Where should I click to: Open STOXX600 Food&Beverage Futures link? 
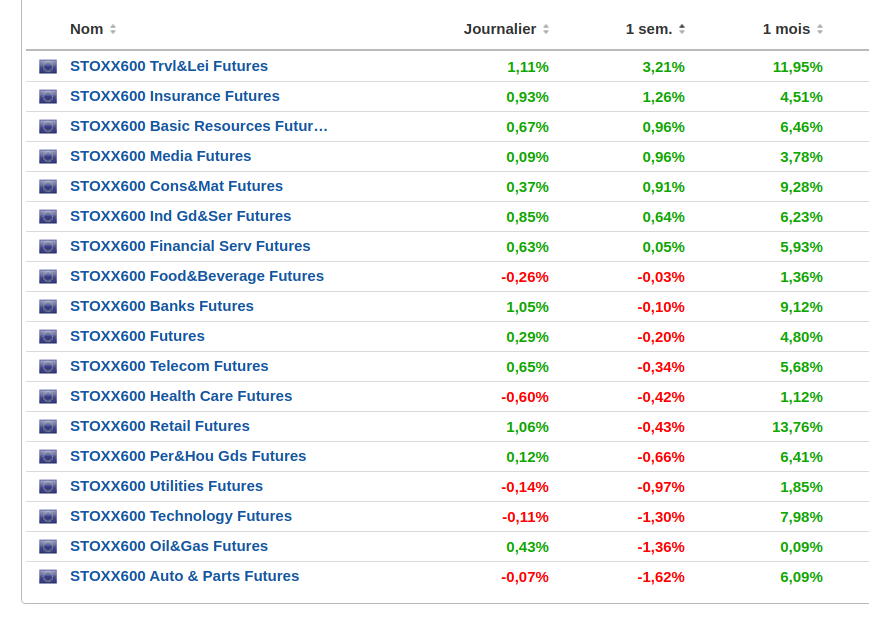coord(196,276)
